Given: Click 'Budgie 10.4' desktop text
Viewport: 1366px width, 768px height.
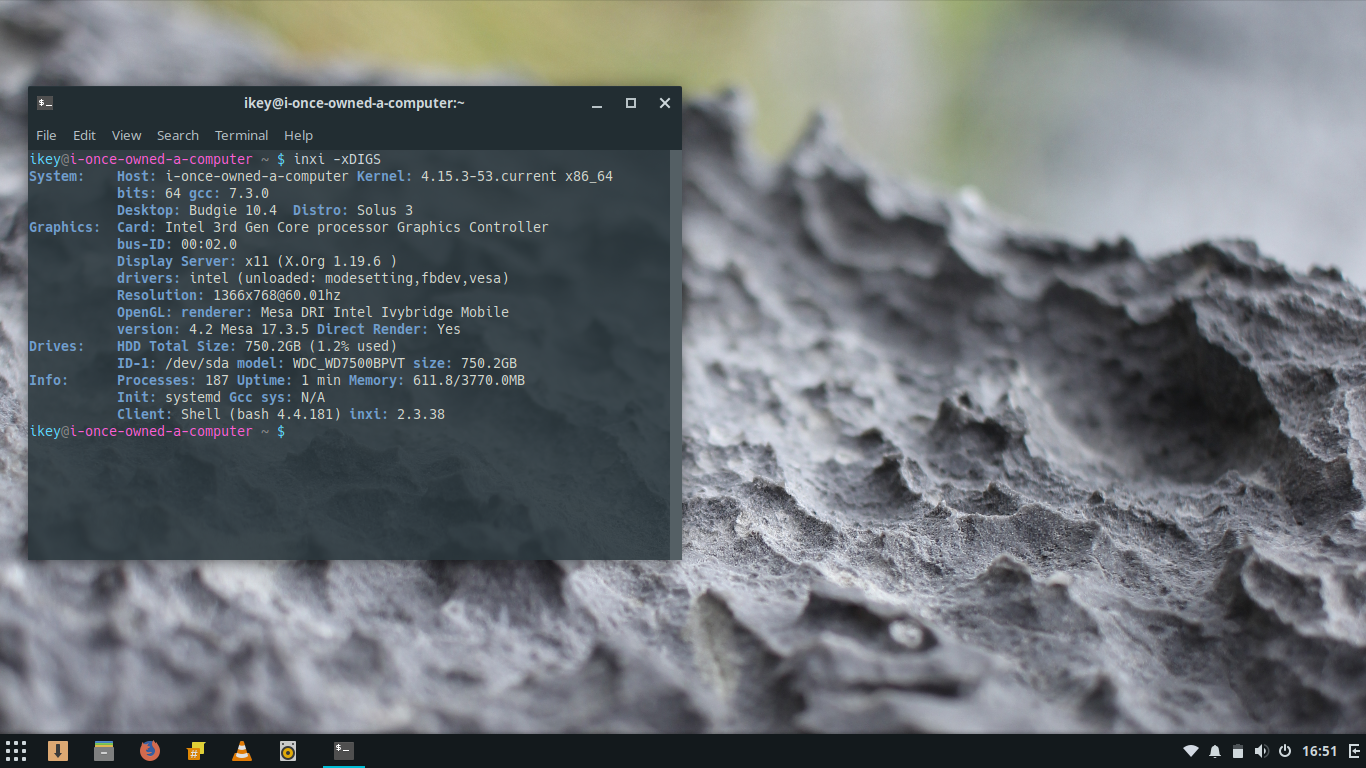Looking at the screenshot, I should pos(233,210).
